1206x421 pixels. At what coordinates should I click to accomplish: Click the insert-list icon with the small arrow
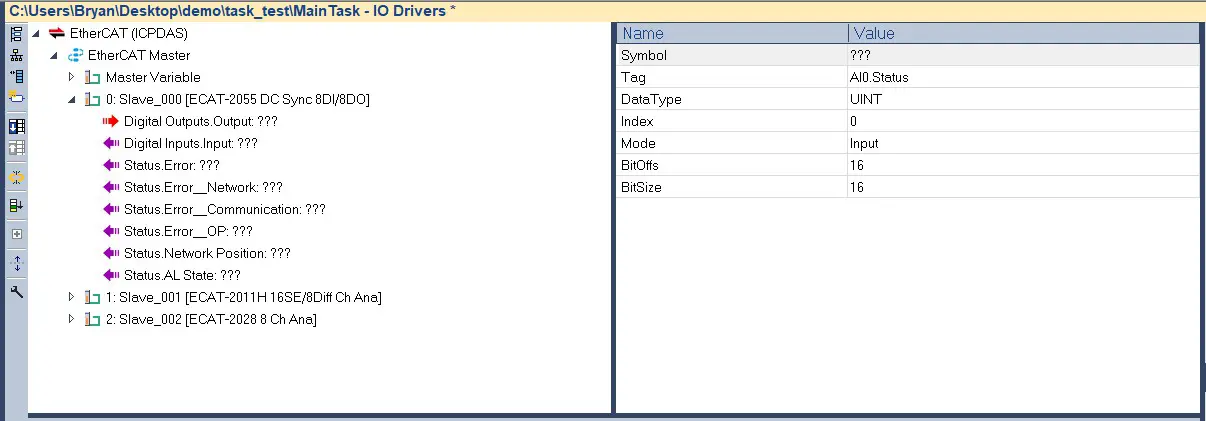(16, 76)
